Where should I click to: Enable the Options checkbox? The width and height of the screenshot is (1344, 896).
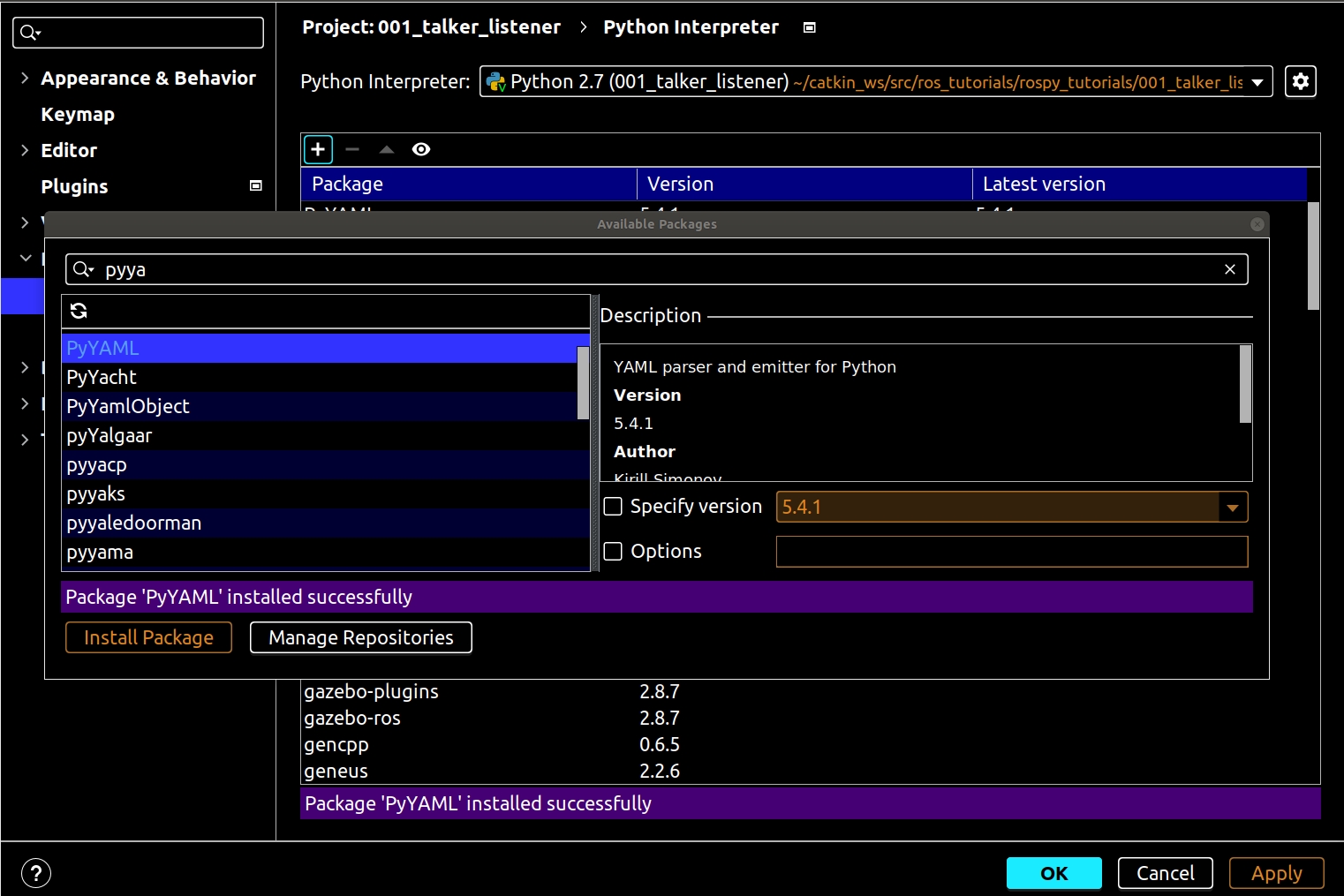click(613, 551)
